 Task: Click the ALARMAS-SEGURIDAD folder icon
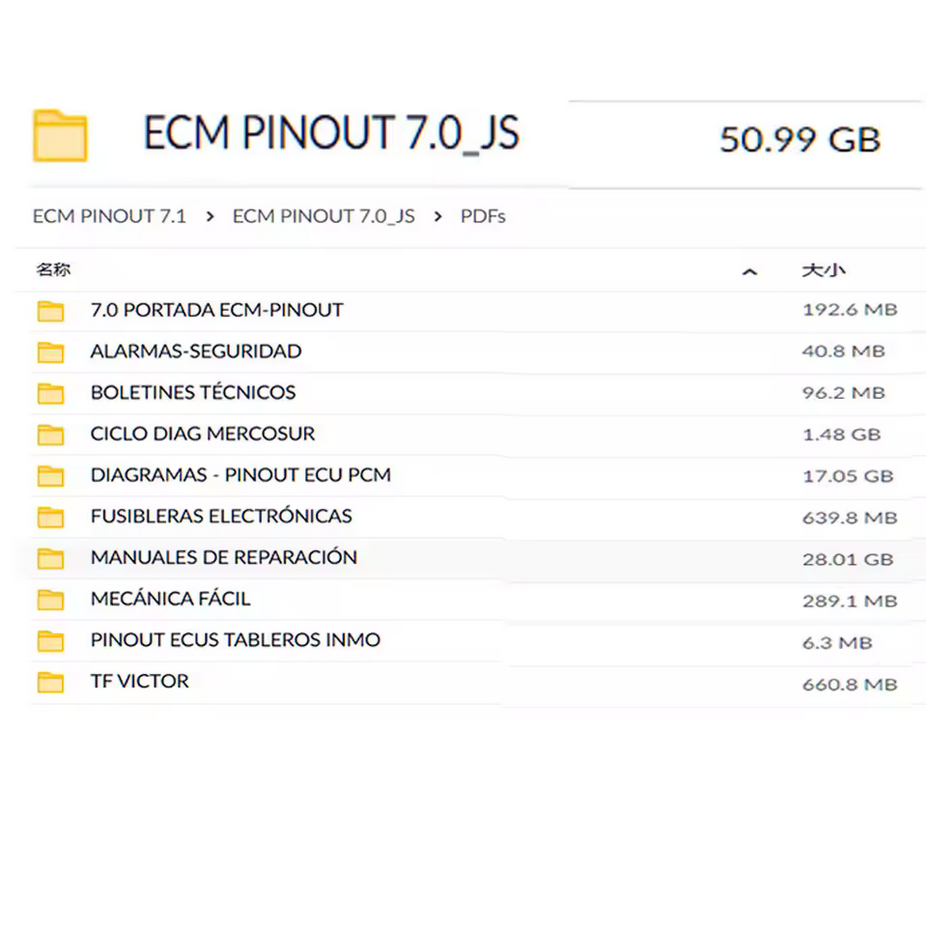pos(51,351)
